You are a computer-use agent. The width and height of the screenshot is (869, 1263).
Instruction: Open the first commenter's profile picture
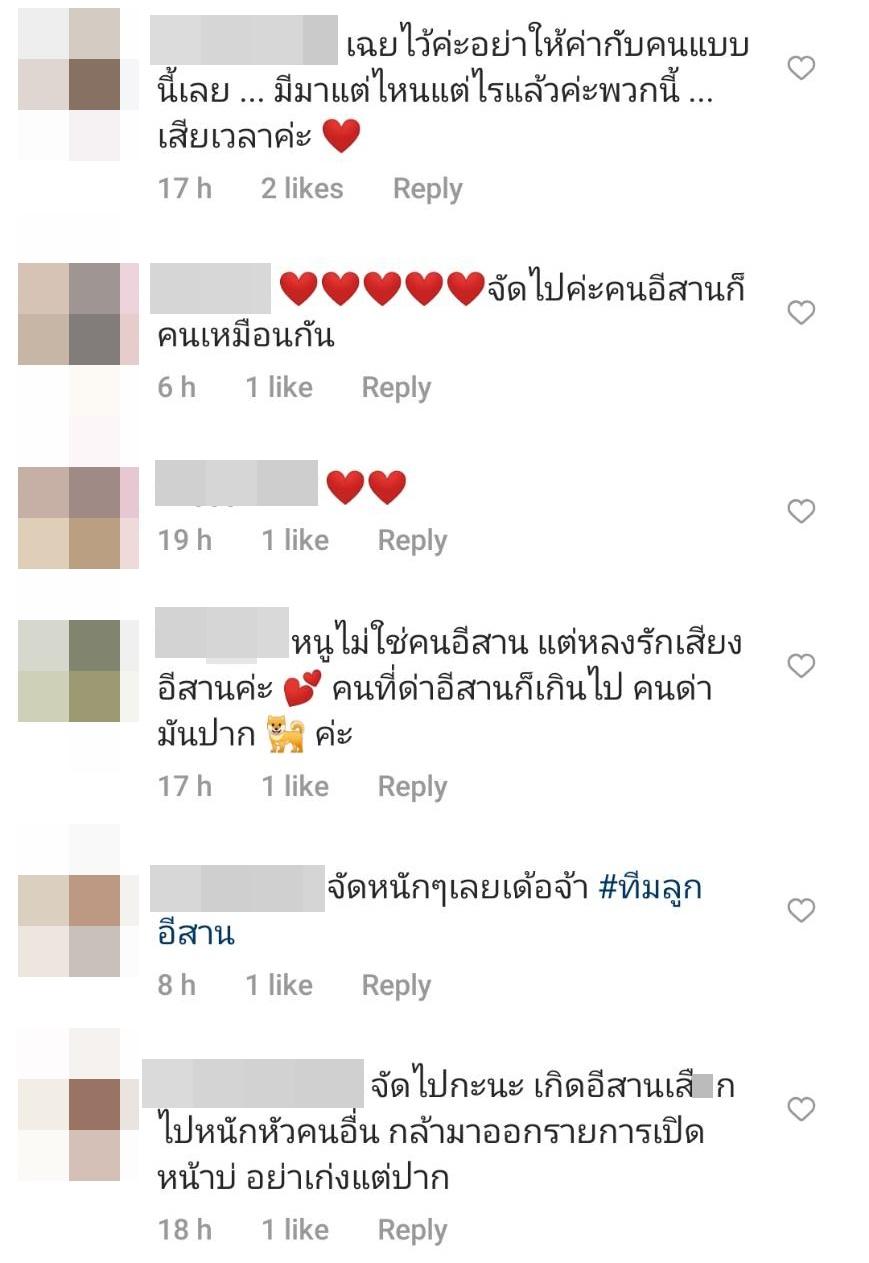point(69,84)
